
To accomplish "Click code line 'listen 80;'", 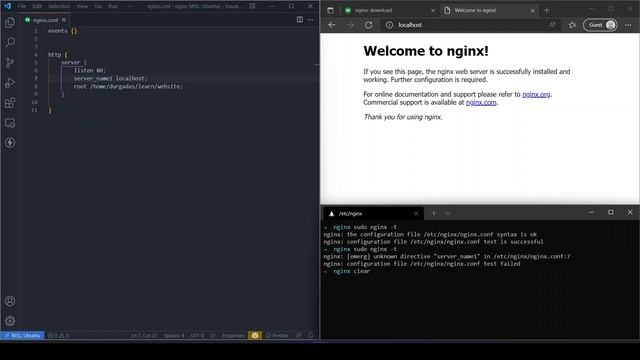I will [89, 70].
